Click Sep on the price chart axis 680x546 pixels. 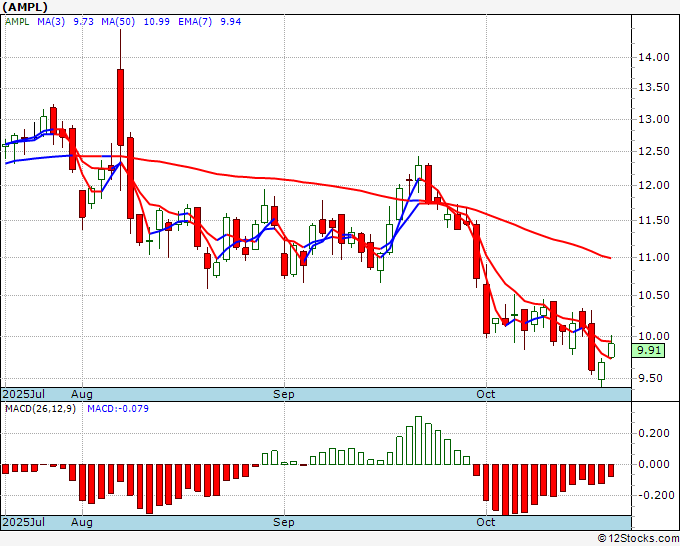[x=284, y=394]
